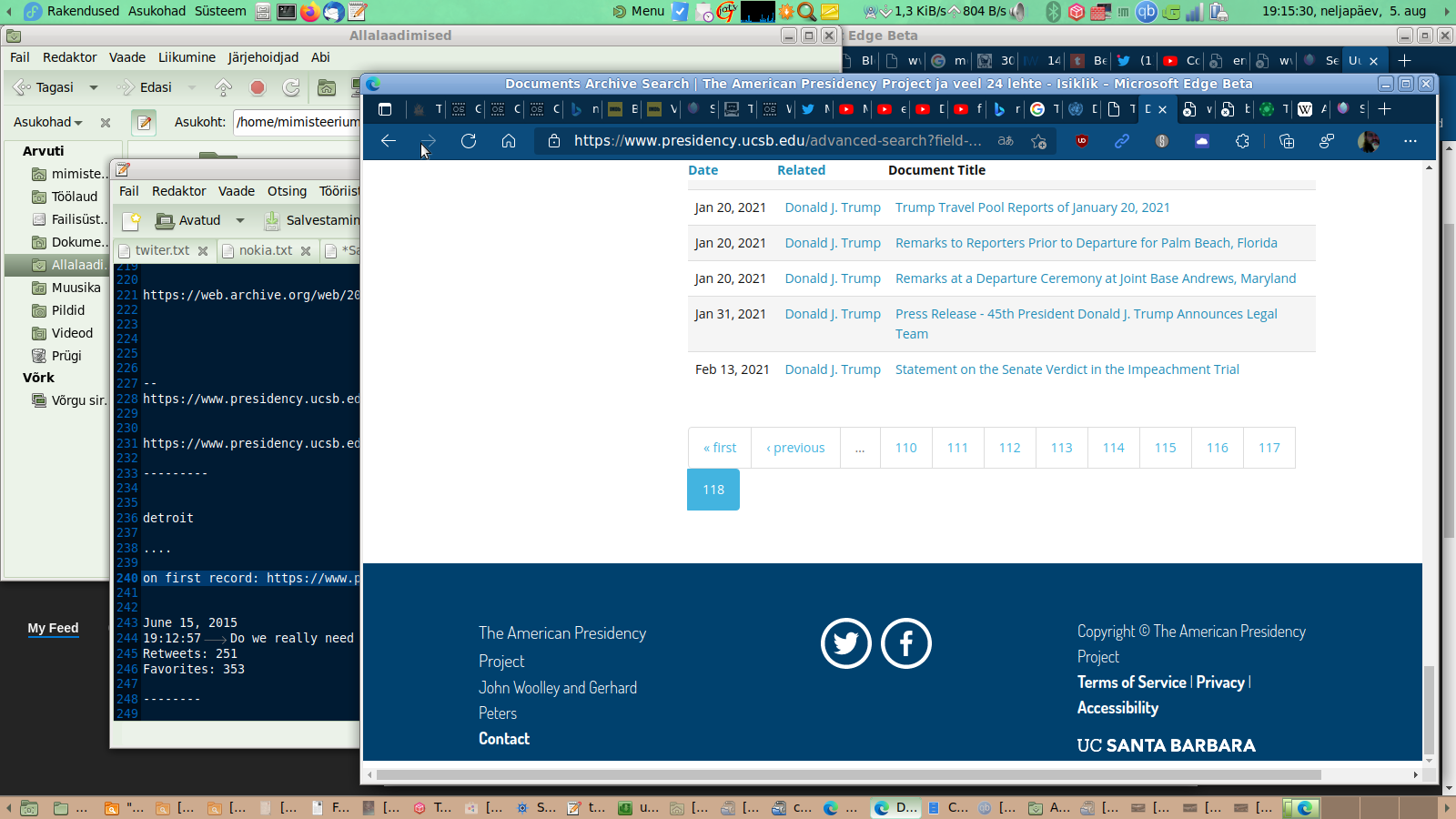This screenshot has height=819, width=1456.
Task: Open Süsteem menu in top panel
Action: tap(220, 11)
